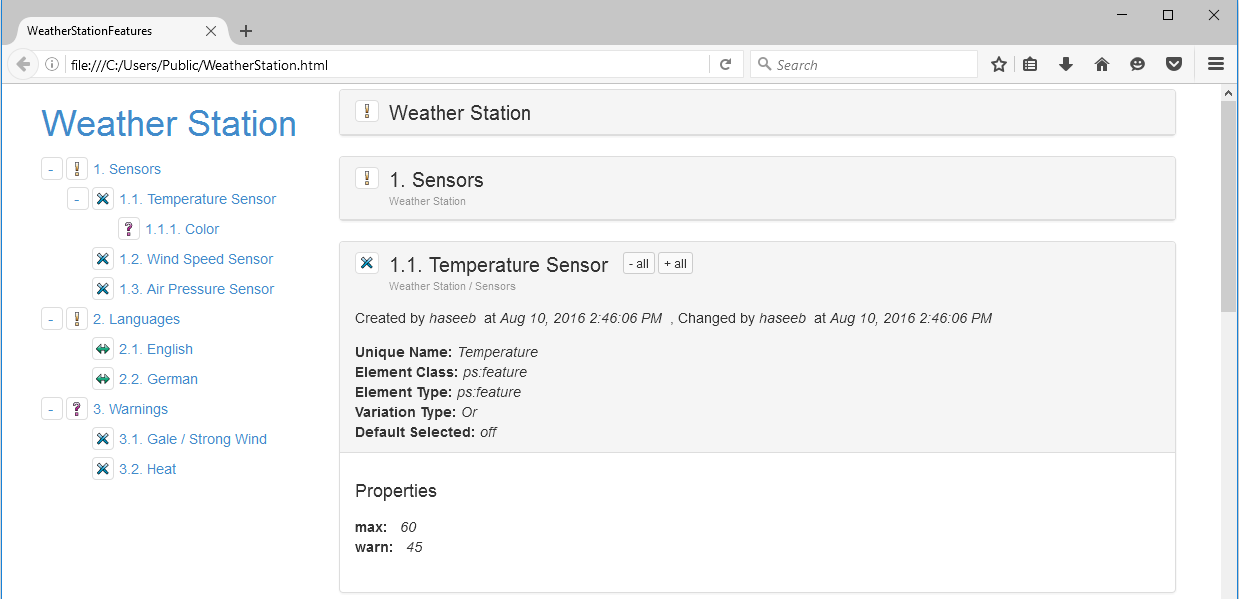Image resolution: width=1239 pixels, height=599 pixels.
Task: Click the bookmark star icon
Action: (x=998, y=65)
